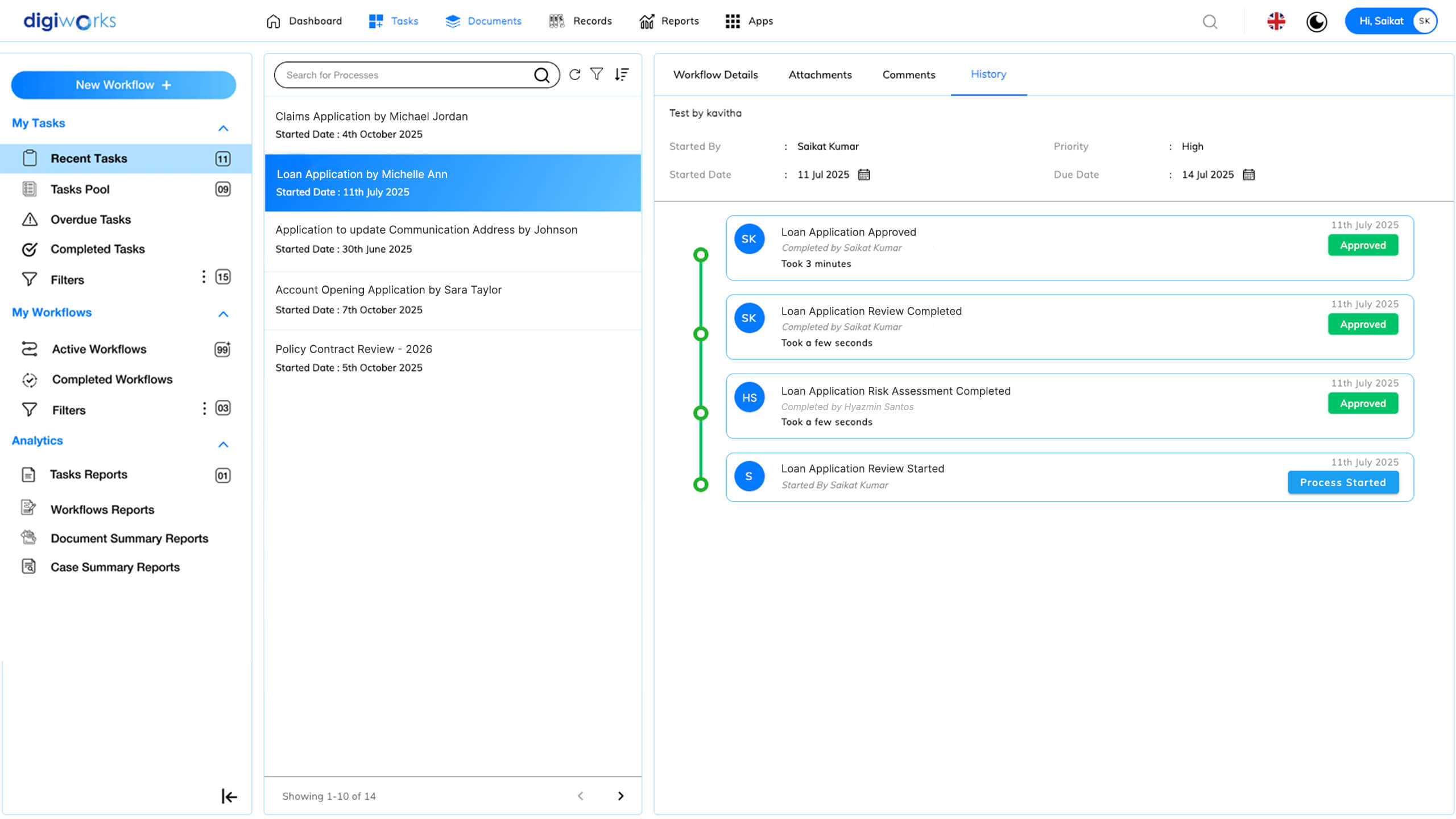Collapse the Analytics section

click(223, 444)
